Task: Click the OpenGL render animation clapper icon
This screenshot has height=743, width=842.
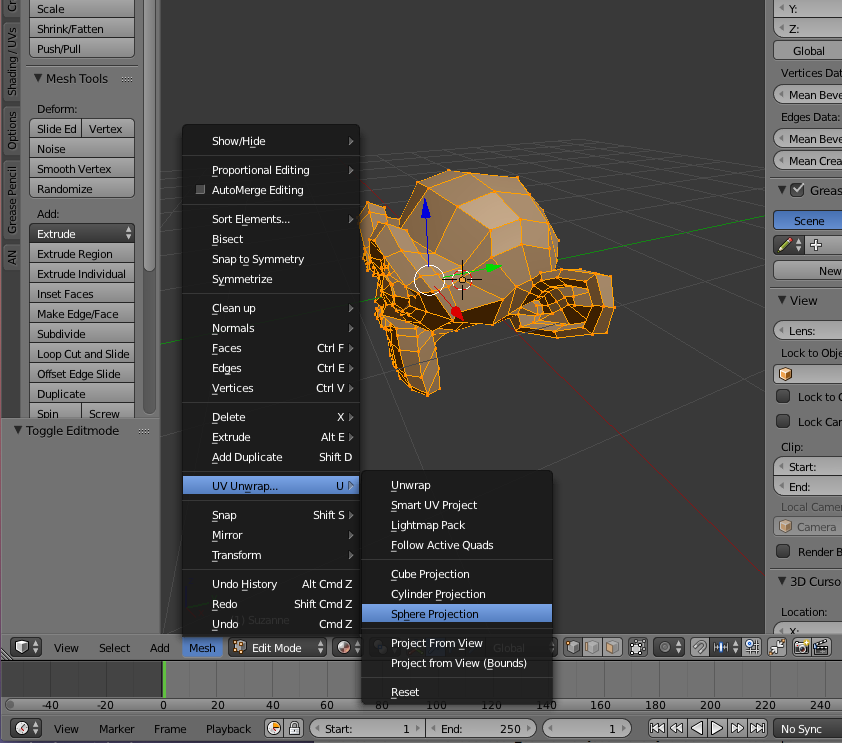Action: [x=821, y=647]
